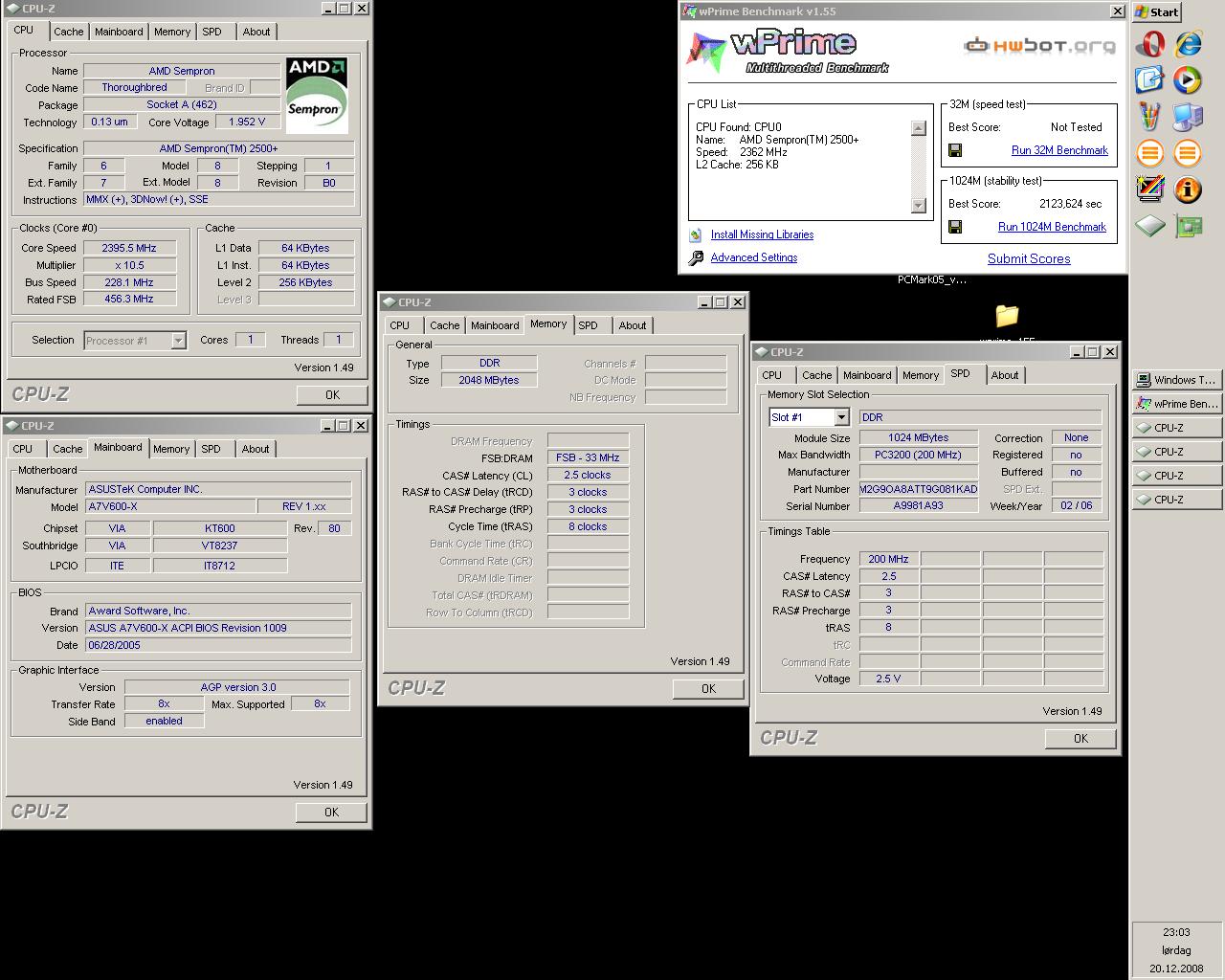Select SPD tab in Memory CPU-Z window
Image resolution: width=1225 pixels, height=980 pixels.
pos(589,325)
